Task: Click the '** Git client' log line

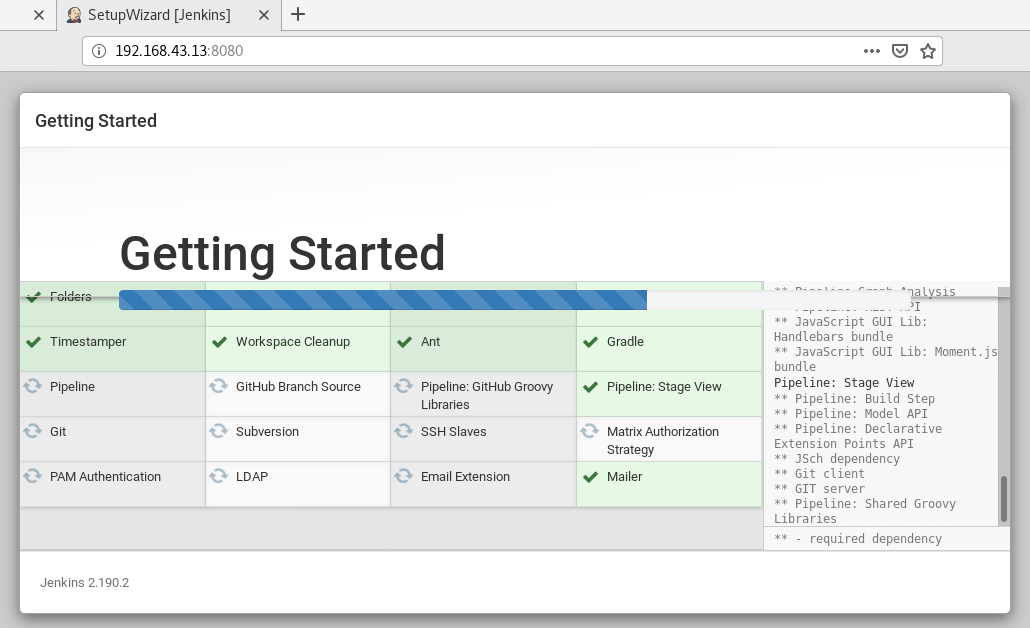Action: click(819, 474)
